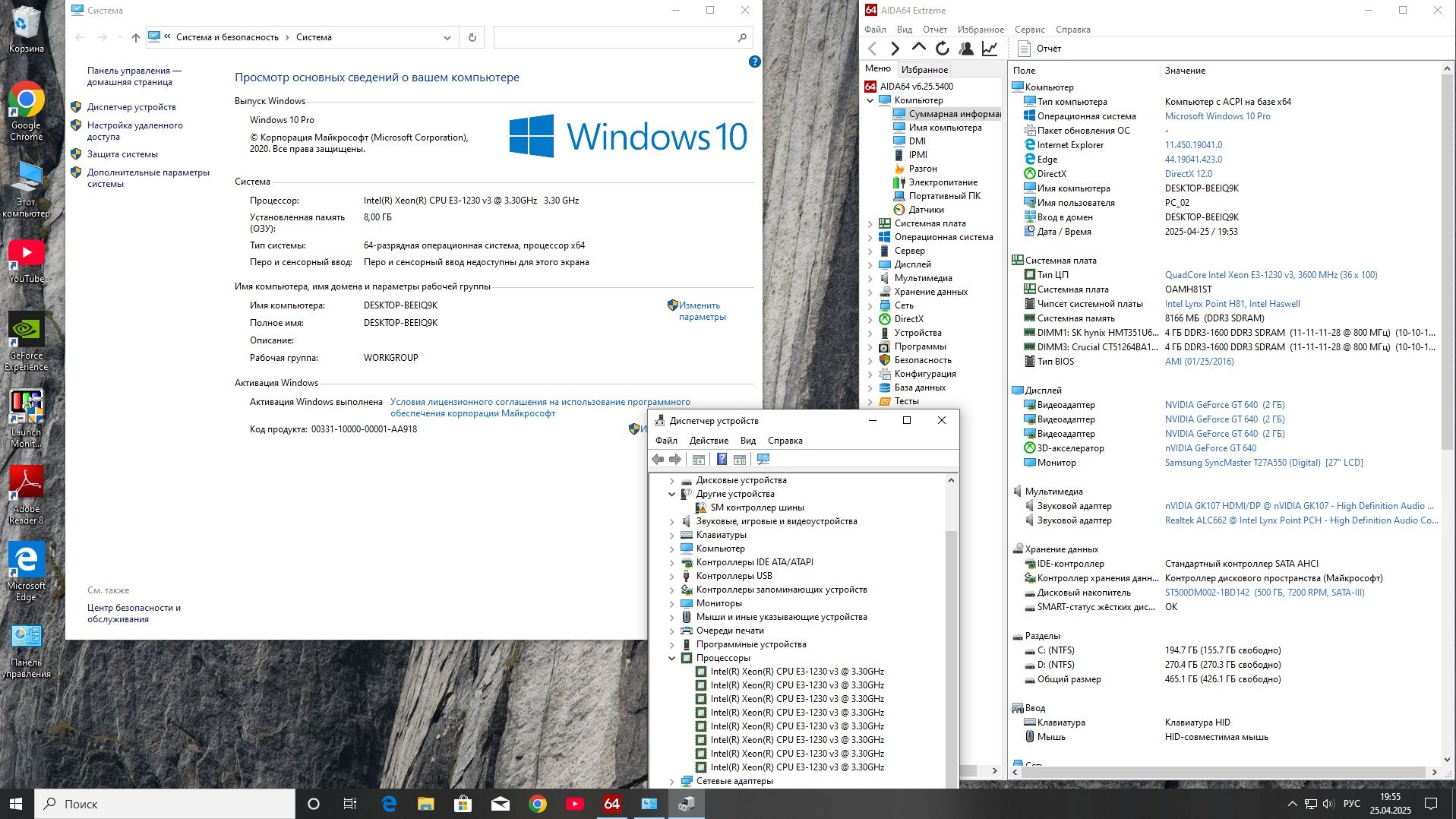Screen dimensions: 1456x819
Task: Collapse Другие устройства in Device Manager
Action: (x=671, y=494)
